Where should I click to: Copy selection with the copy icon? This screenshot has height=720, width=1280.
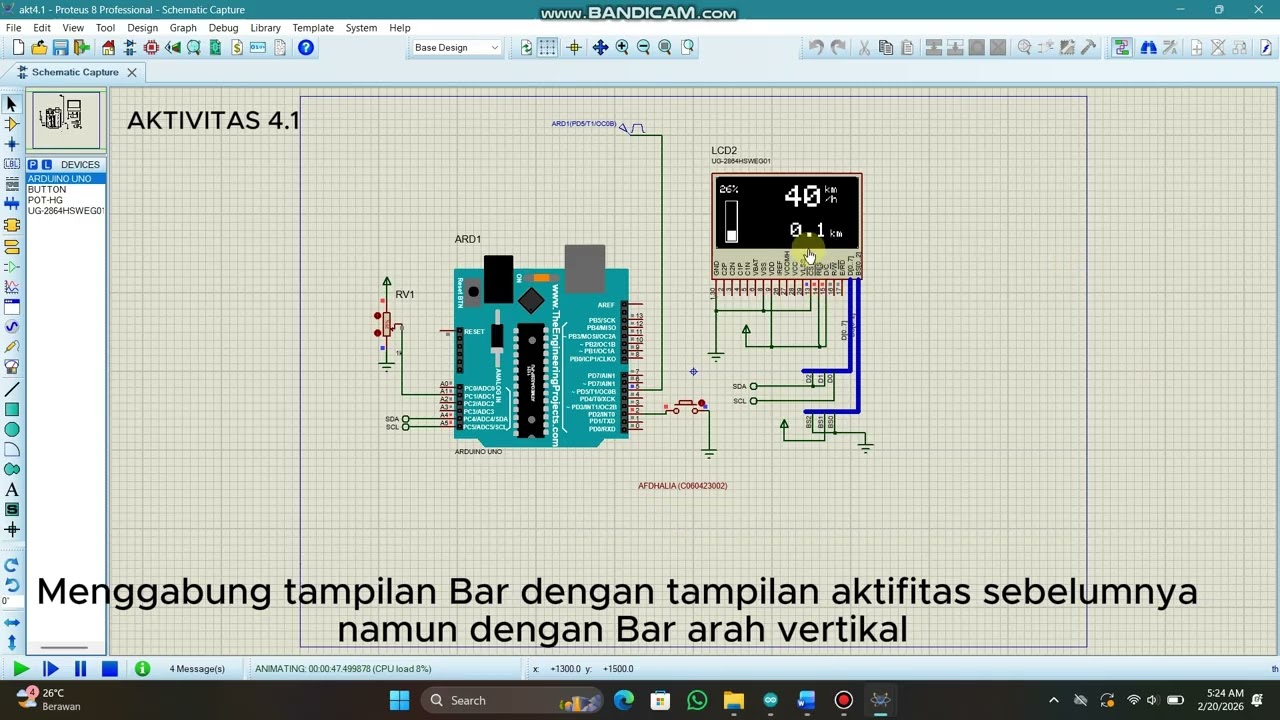click(886, 47)
